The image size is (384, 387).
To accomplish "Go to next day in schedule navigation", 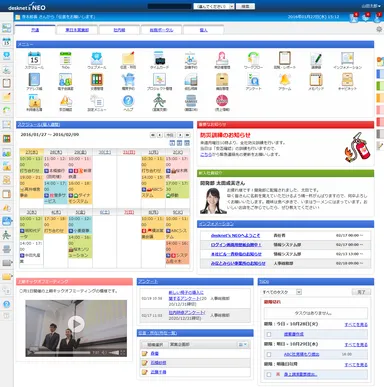I will [180, 135].
